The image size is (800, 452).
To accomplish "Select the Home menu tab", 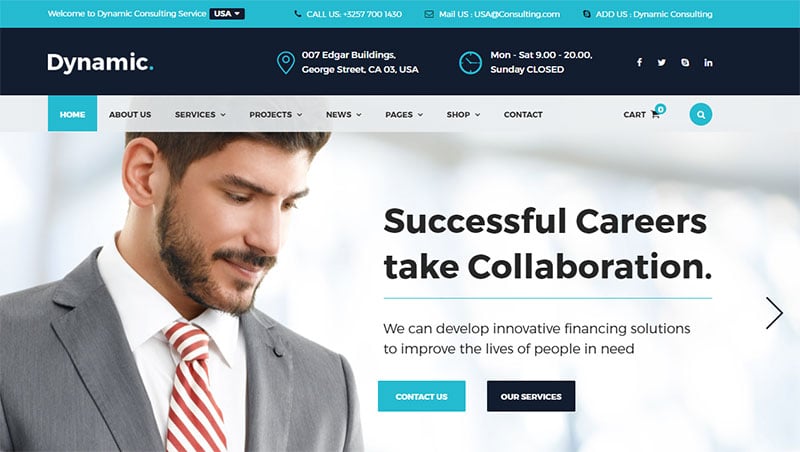I will tap(72, 114).
